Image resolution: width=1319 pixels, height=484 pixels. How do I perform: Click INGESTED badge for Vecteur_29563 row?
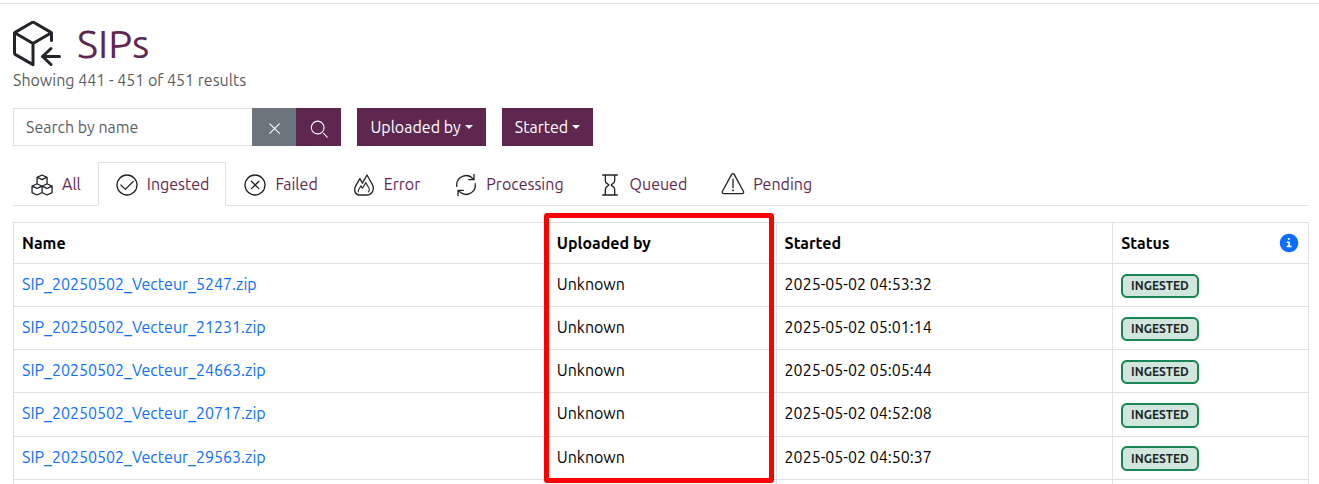pos(1160,459)
